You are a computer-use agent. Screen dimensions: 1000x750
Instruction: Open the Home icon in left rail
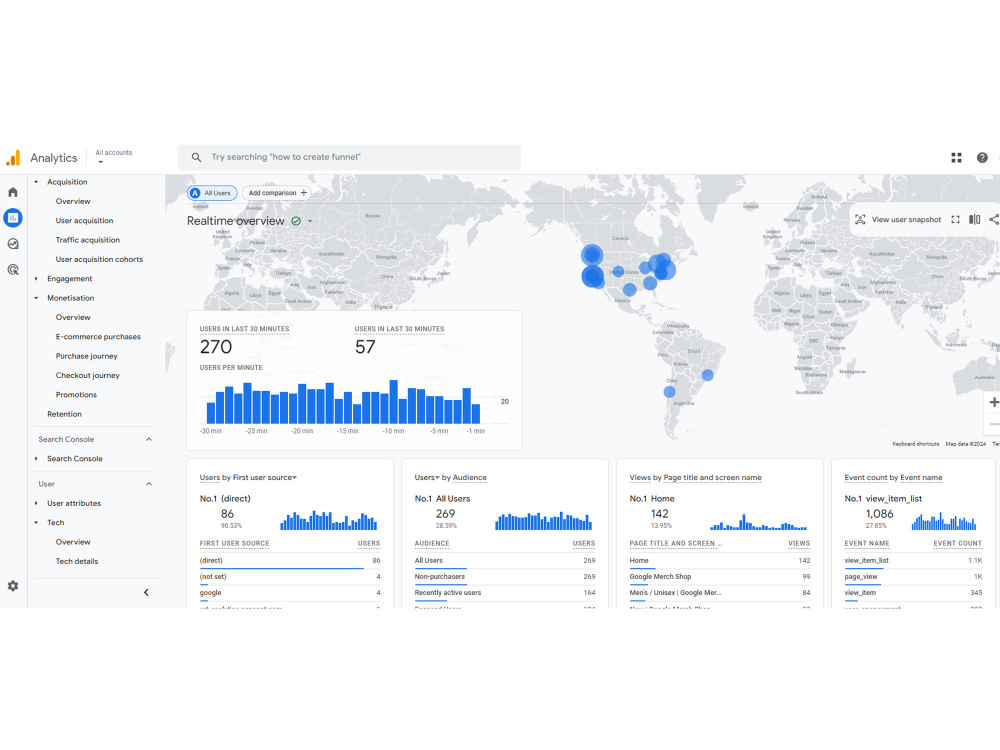(13, 192)
